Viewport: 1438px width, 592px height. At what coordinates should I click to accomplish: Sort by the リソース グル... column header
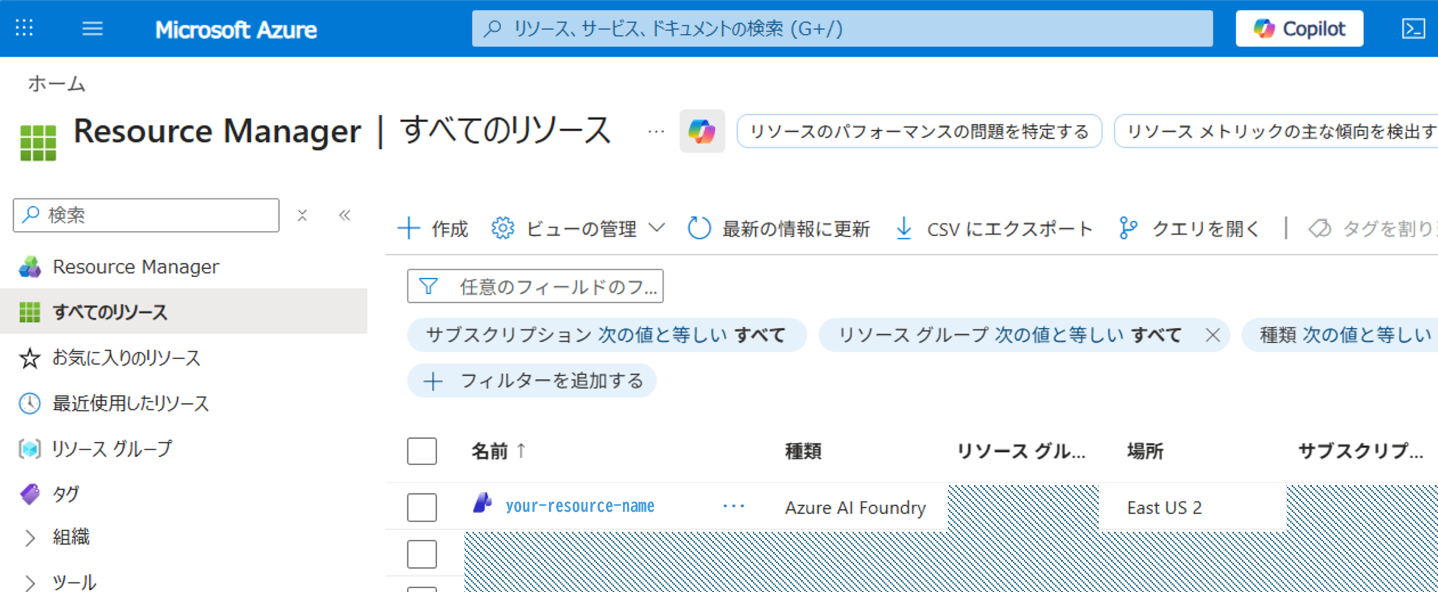(1021, 452)
